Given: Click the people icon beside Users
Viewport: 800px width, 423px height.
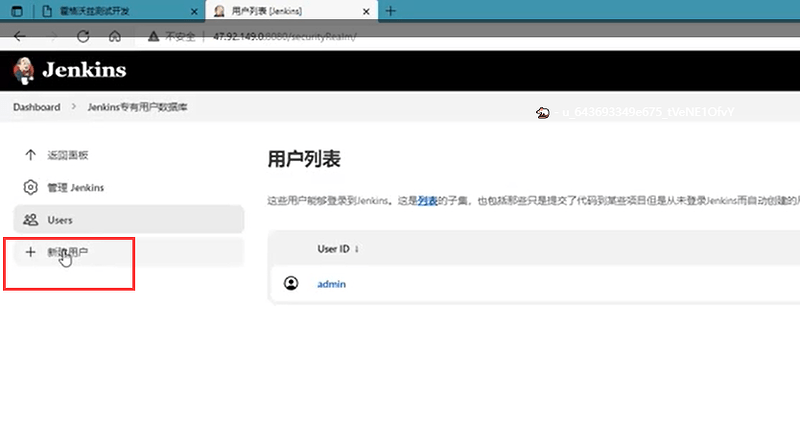Looking at the screenshot, I should click(x=31, y=220).
